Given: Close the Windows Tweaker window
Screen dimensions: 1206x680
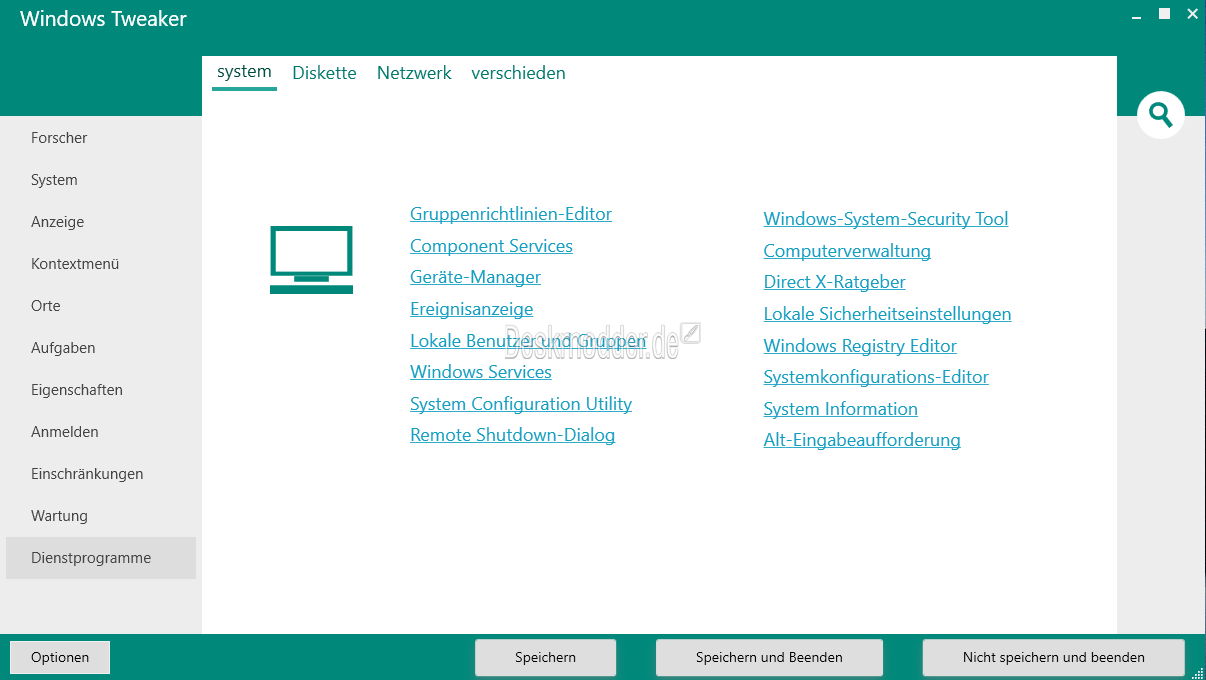Looking at the screenshot, I should (1192, 14).
